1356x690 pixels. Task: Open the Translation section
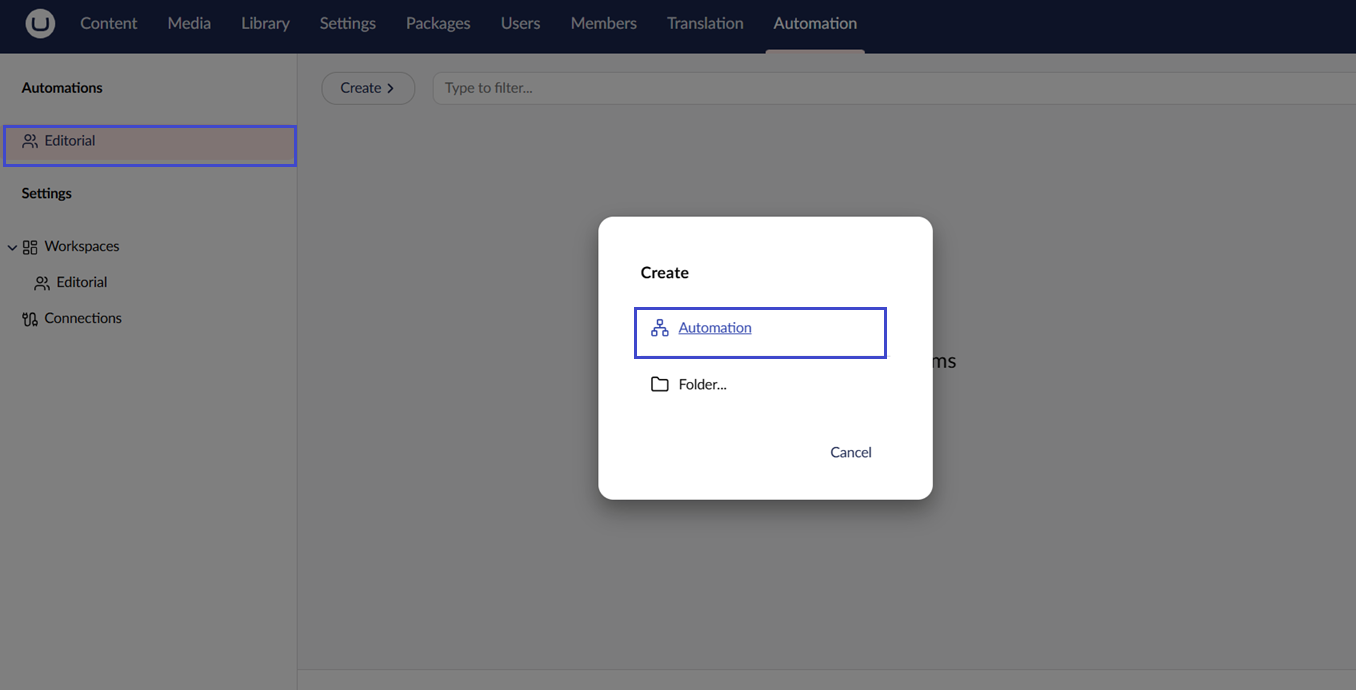click(705, 23)
